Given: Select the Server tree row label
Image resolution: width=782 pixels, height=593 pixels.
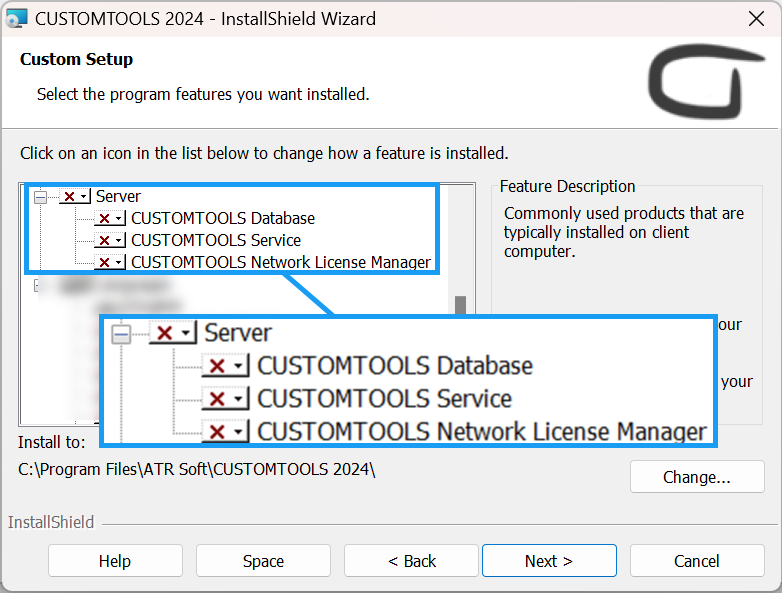Looking at the screenshot, I should click(118, 197).
